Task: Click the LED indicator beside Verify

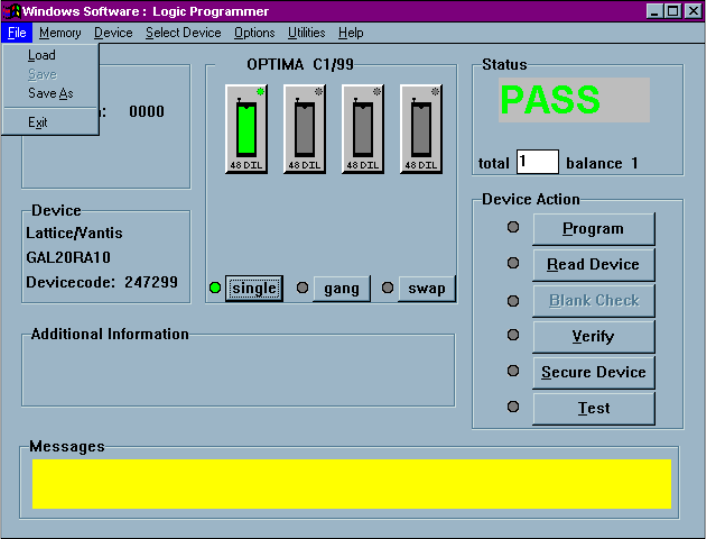Action: [513, 335]
